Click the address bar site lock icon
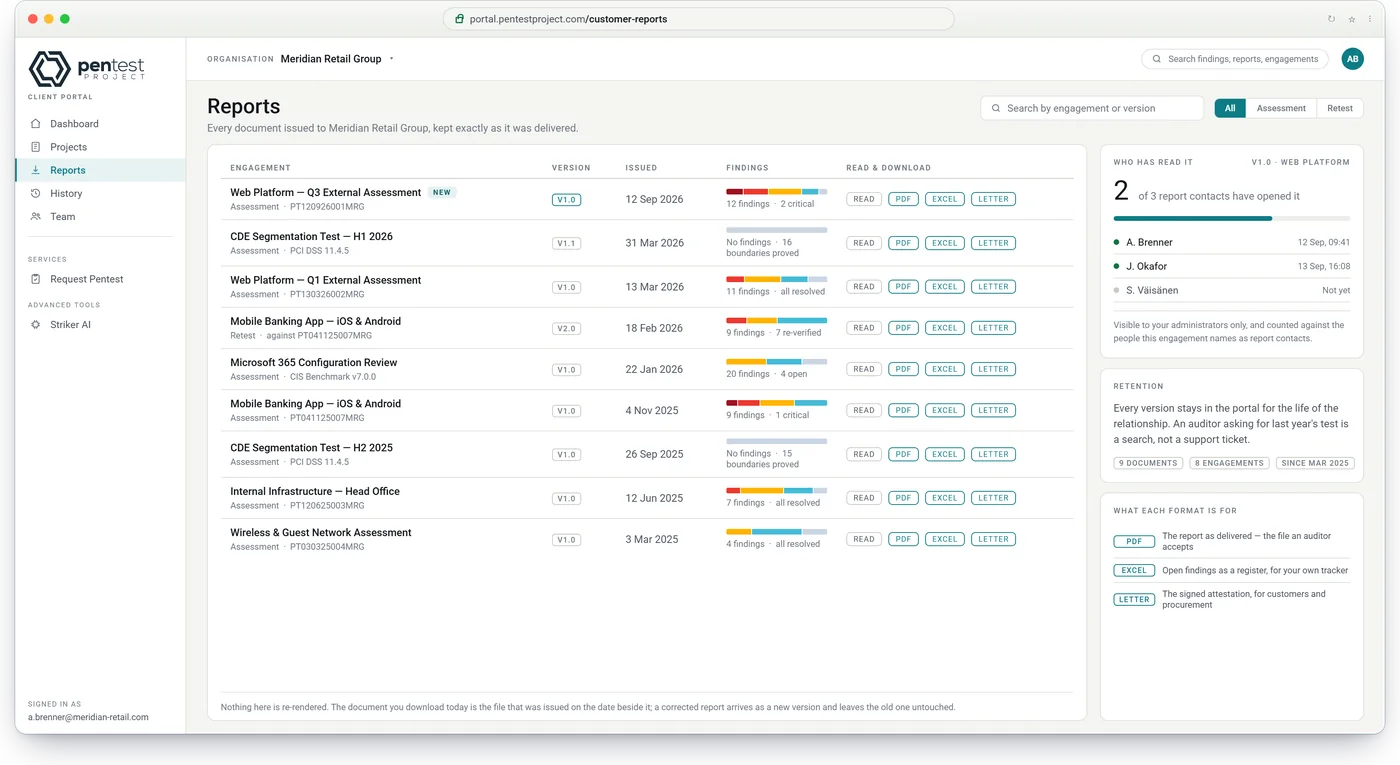The width and height of the screenshot is (1400, 765). 459,19
